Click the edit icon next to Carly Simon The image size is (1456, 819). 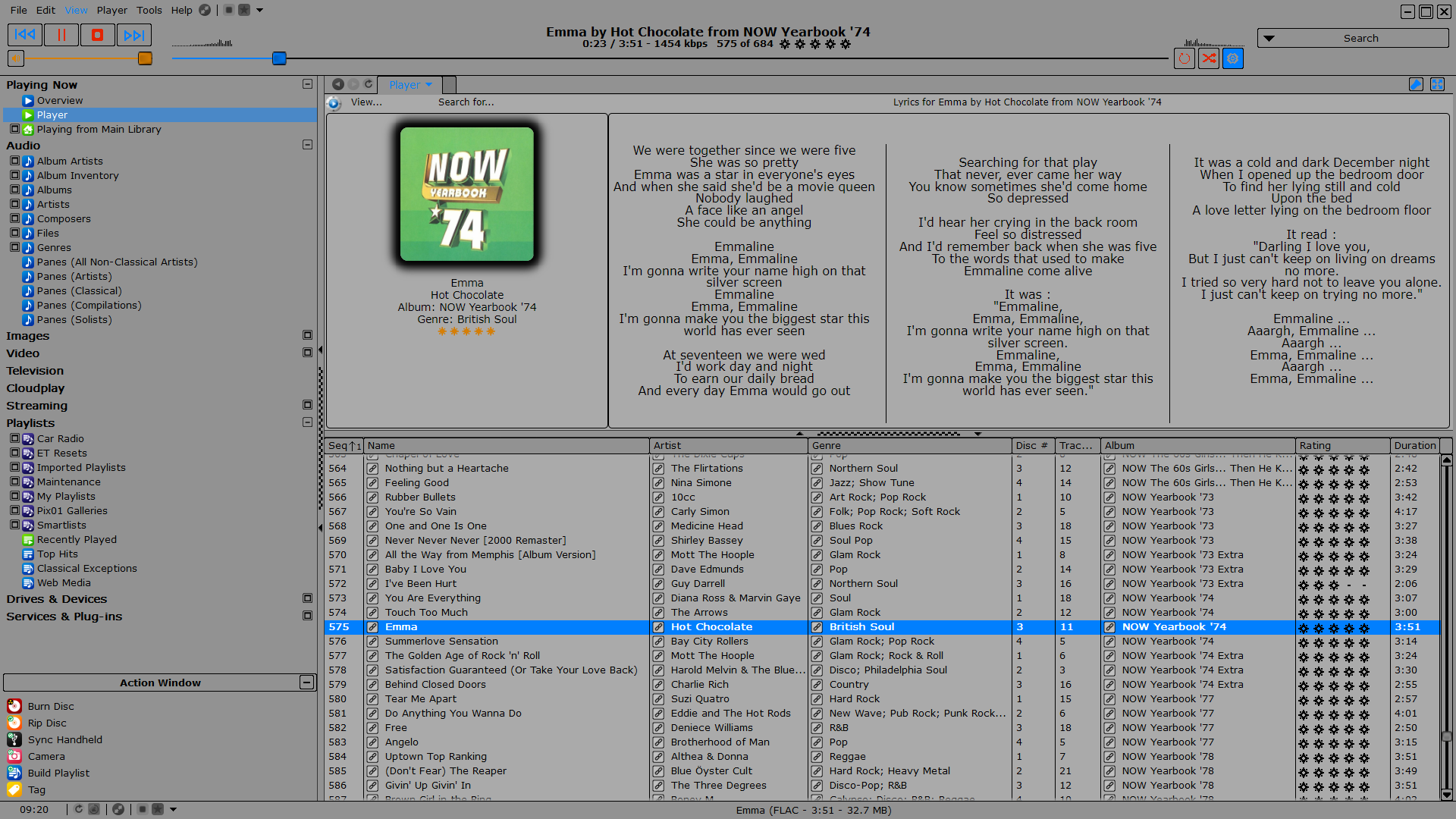[659, 512]
